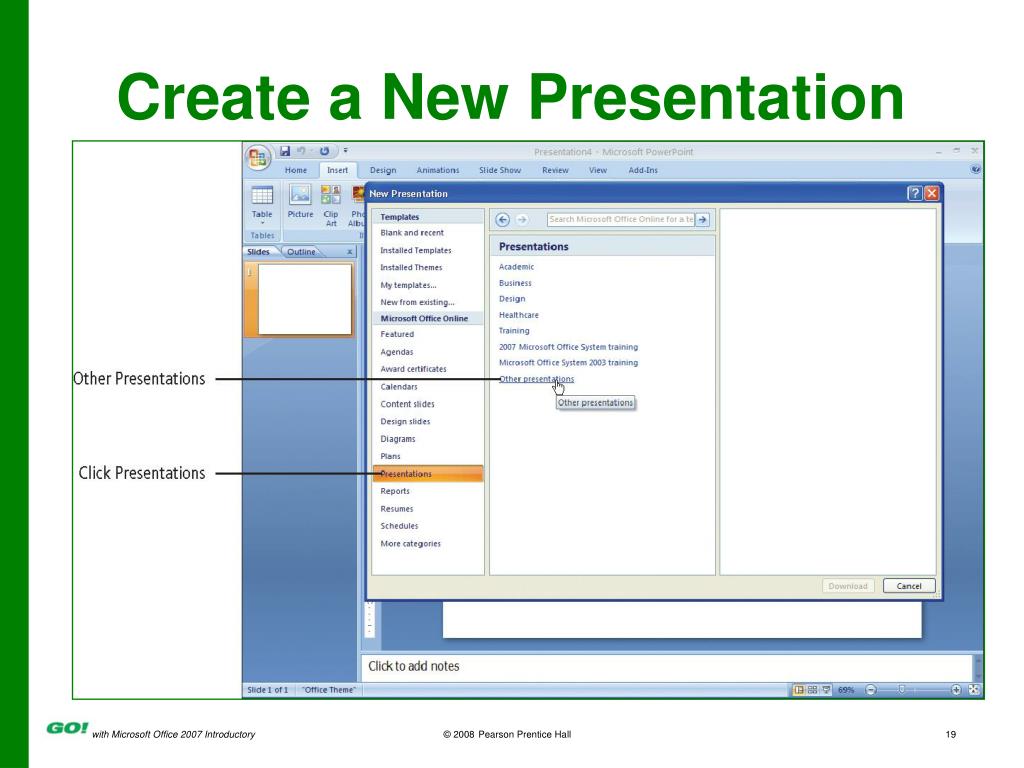Switch to Normal view icon in status bar

pos(798,690)
